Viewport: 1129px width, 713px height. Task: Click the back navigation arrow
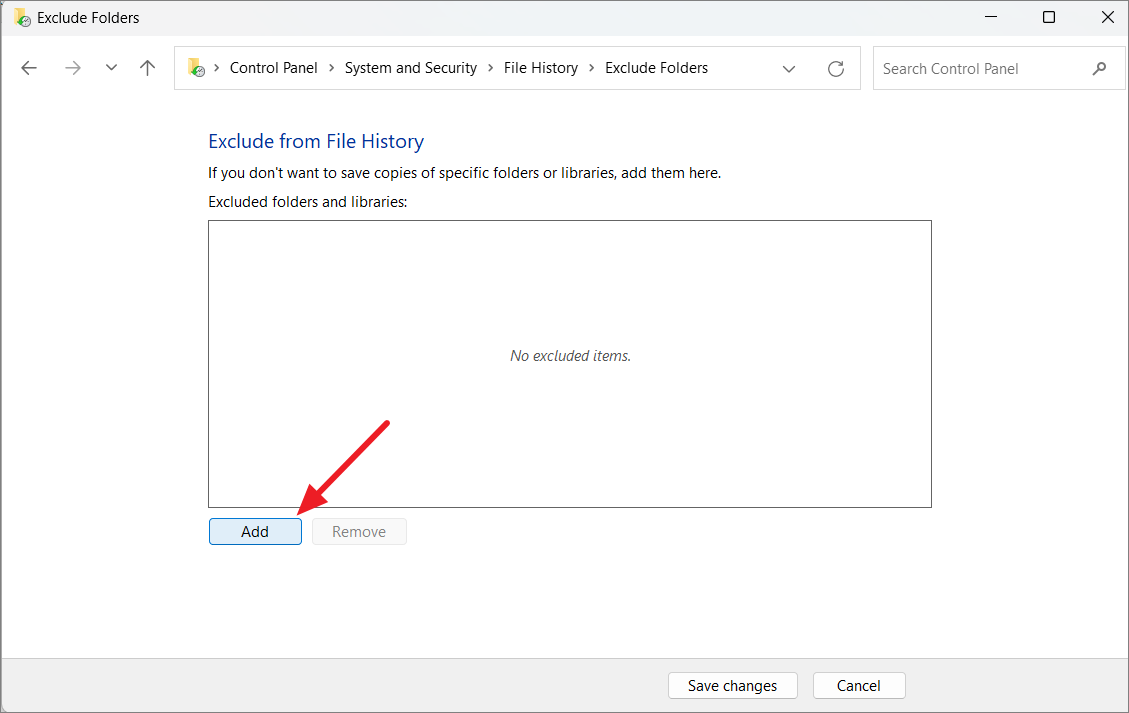point(29,67)
